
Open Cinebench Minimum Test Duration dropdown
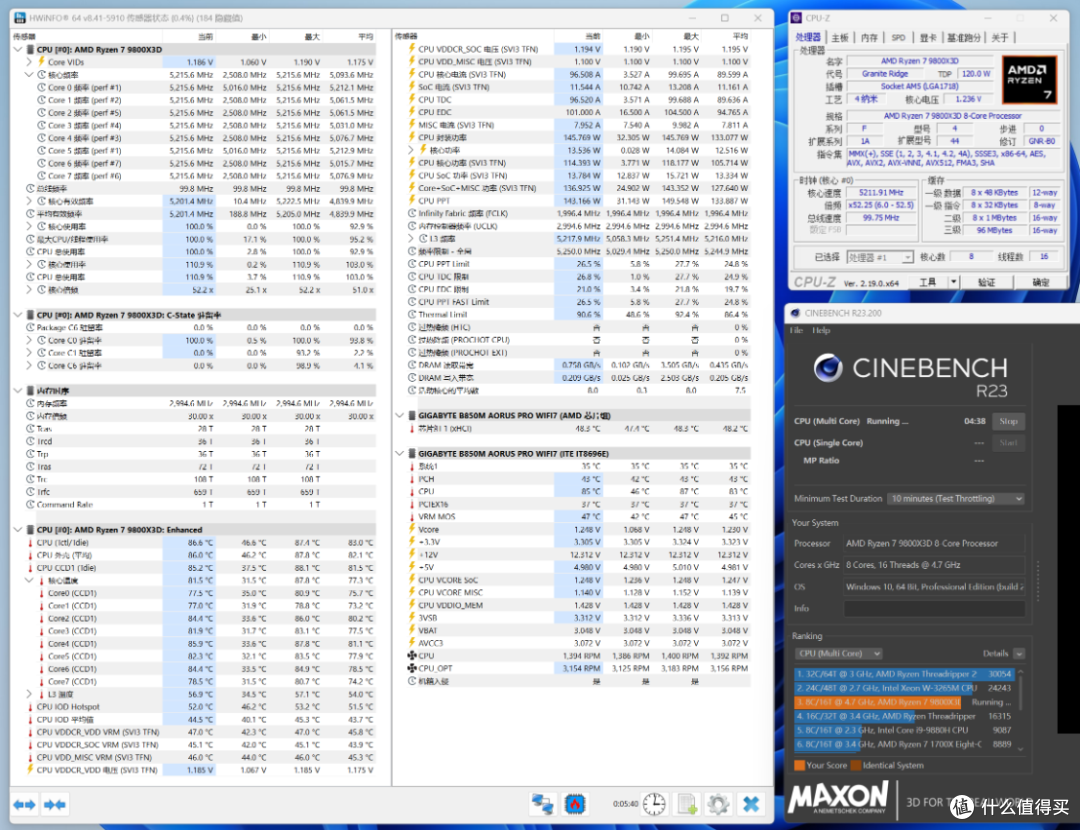click(955, 499)
